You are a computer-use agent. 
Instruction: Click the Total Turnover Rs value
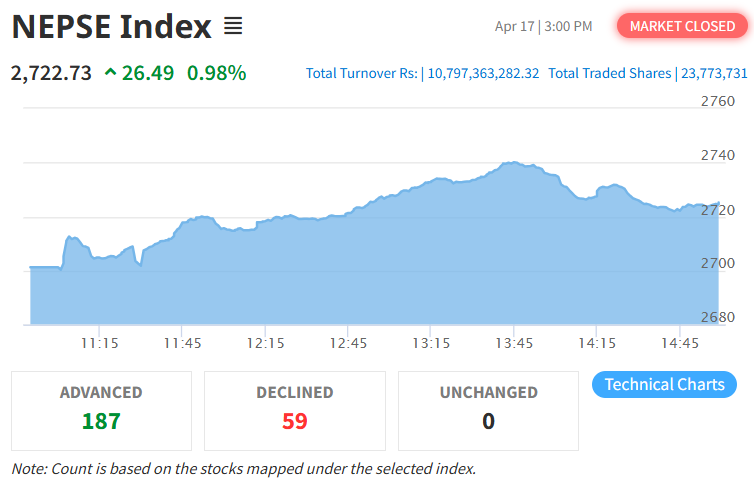(483, 73)
